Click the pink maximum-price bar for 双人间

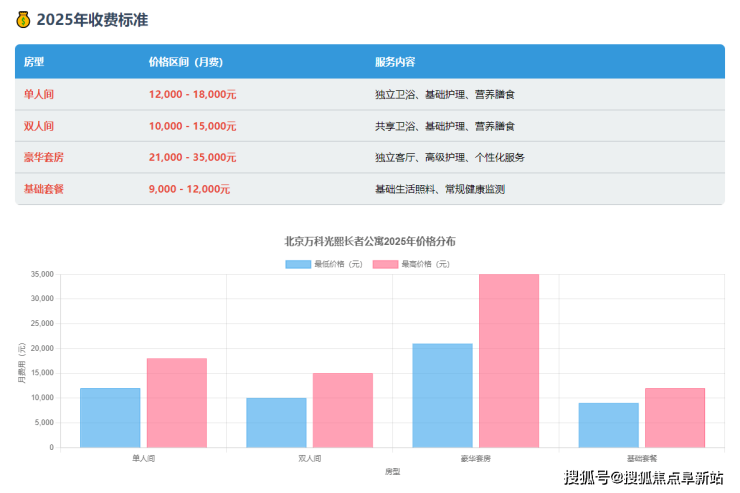click(x=343, y=410)
